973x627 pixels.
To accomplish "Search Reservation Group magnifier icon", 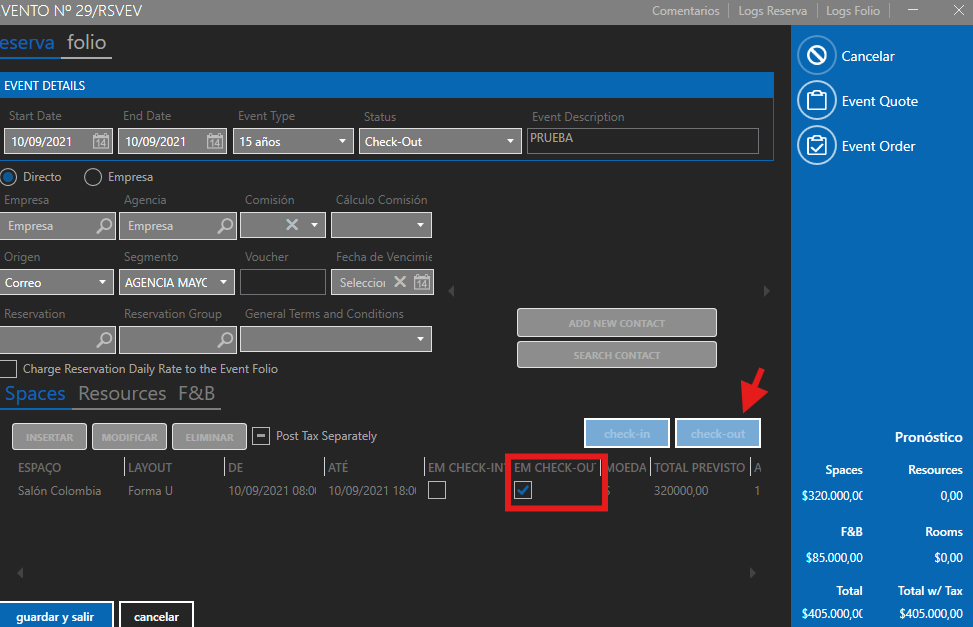I will click(x=225, y=341).
